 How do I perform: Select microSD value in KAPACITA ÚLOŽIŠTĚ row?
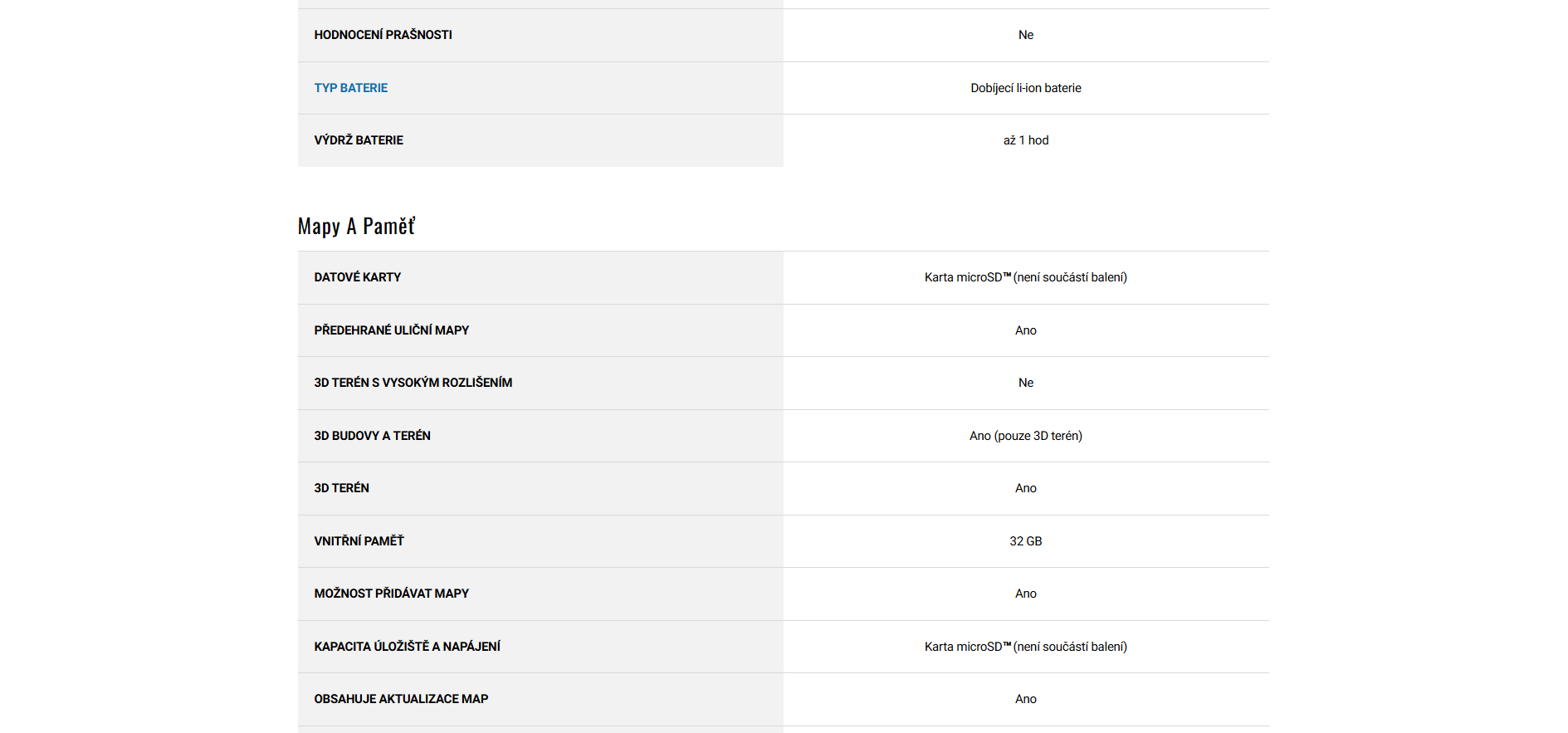click(x=1025, y=647)
